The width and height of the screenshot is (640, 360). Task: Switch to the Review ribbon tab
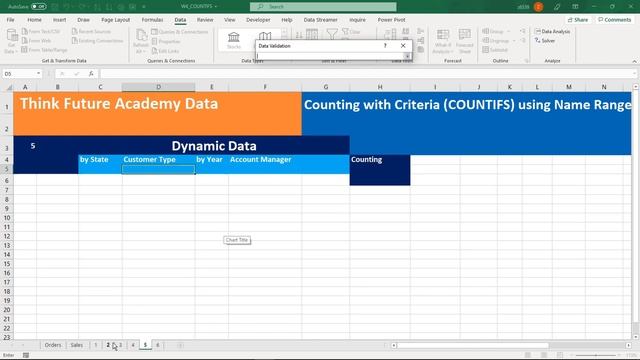(205, 20)
